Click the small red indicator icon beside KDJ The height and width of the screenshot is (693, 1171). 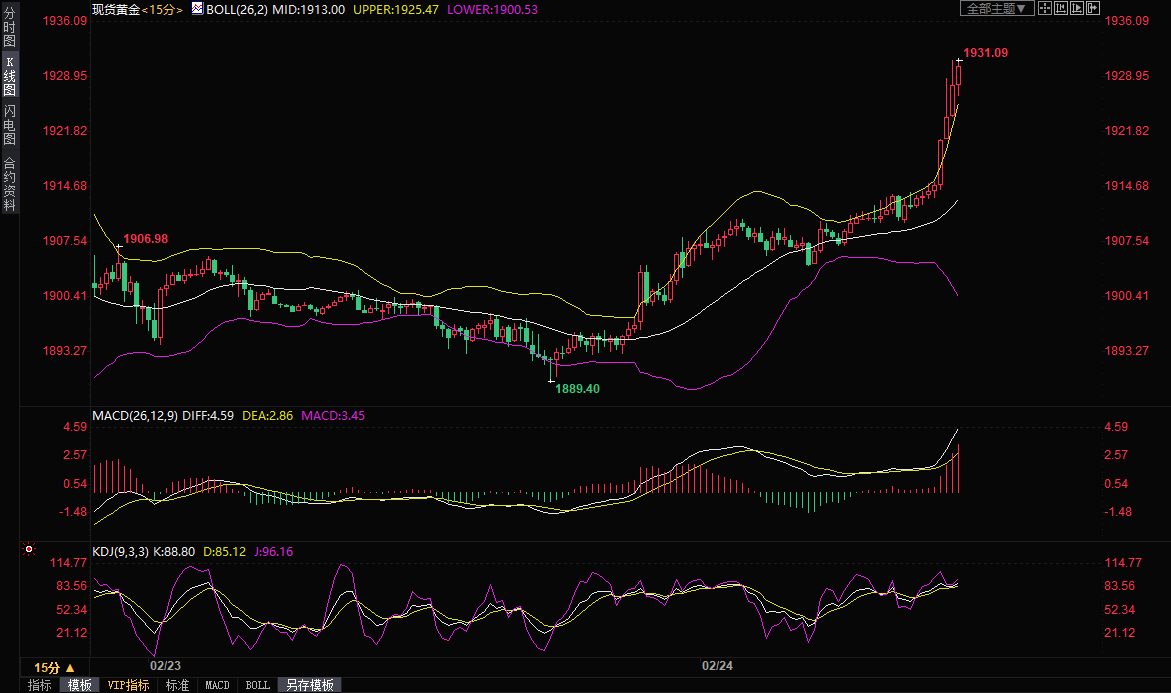(29, 550)
